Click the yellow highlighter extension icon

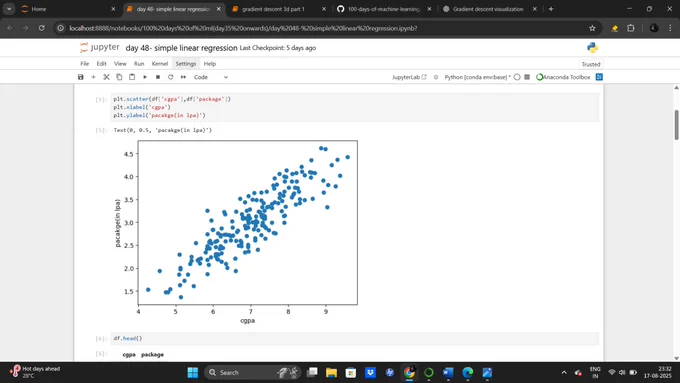pos(615,28)
